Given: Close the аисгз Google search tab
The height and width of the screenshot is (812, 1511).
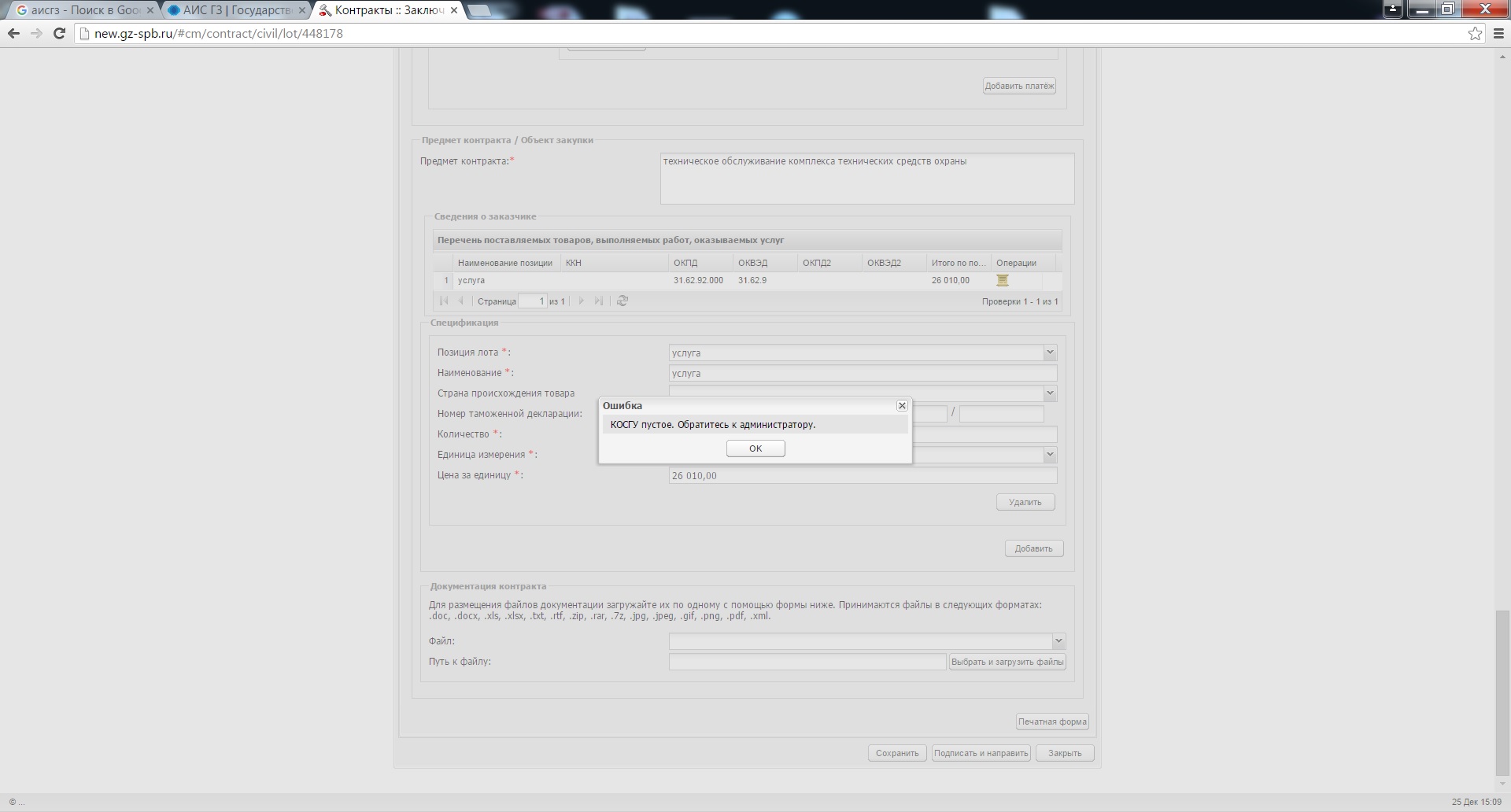Looking at the screenshot, I should pos(150,10).
